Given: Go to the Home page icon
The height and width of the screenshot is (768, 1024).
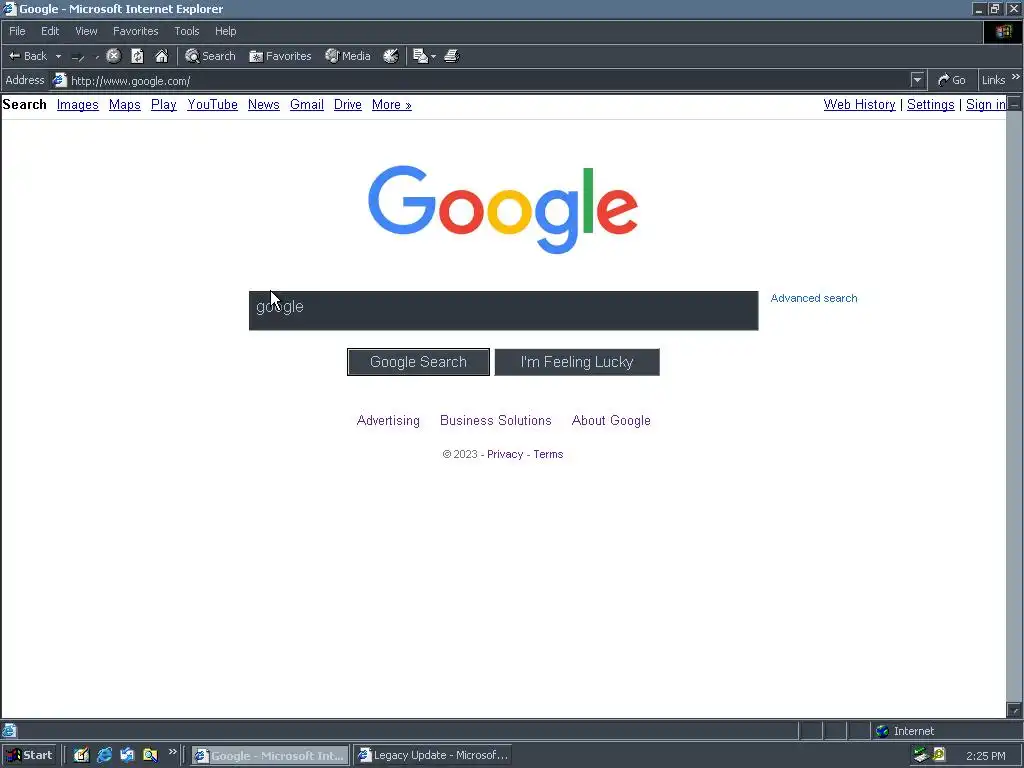Looking at the screenshot, I should pyautogui.click(x=161, y=56).
